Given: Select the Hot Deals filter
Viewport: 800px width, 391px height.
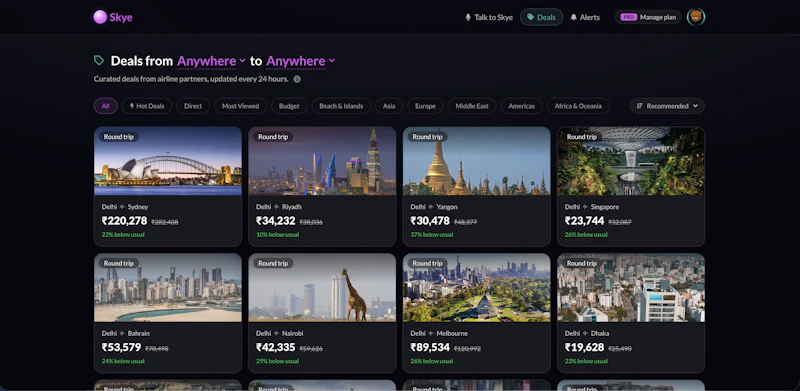Looking at the screenshot, I should click(x=147, y=106).
